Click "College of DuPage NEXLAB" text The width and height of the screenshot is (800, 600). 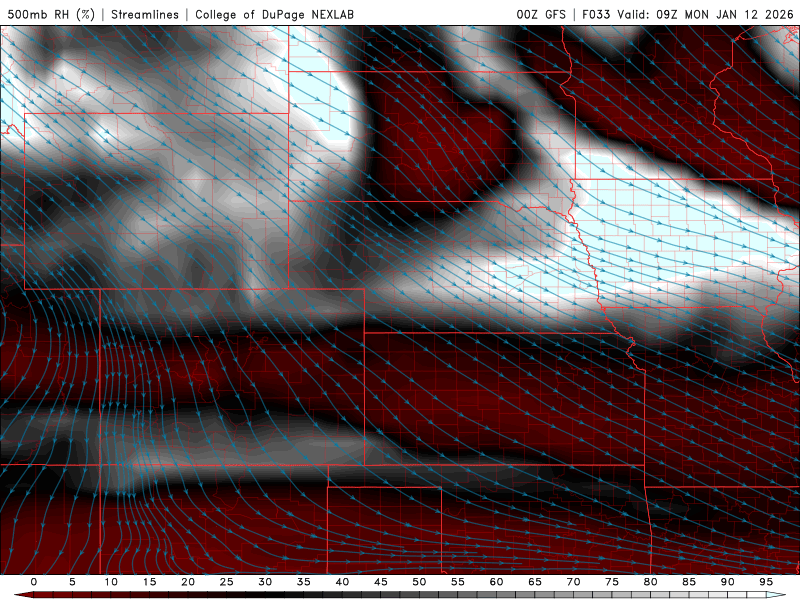274,14
